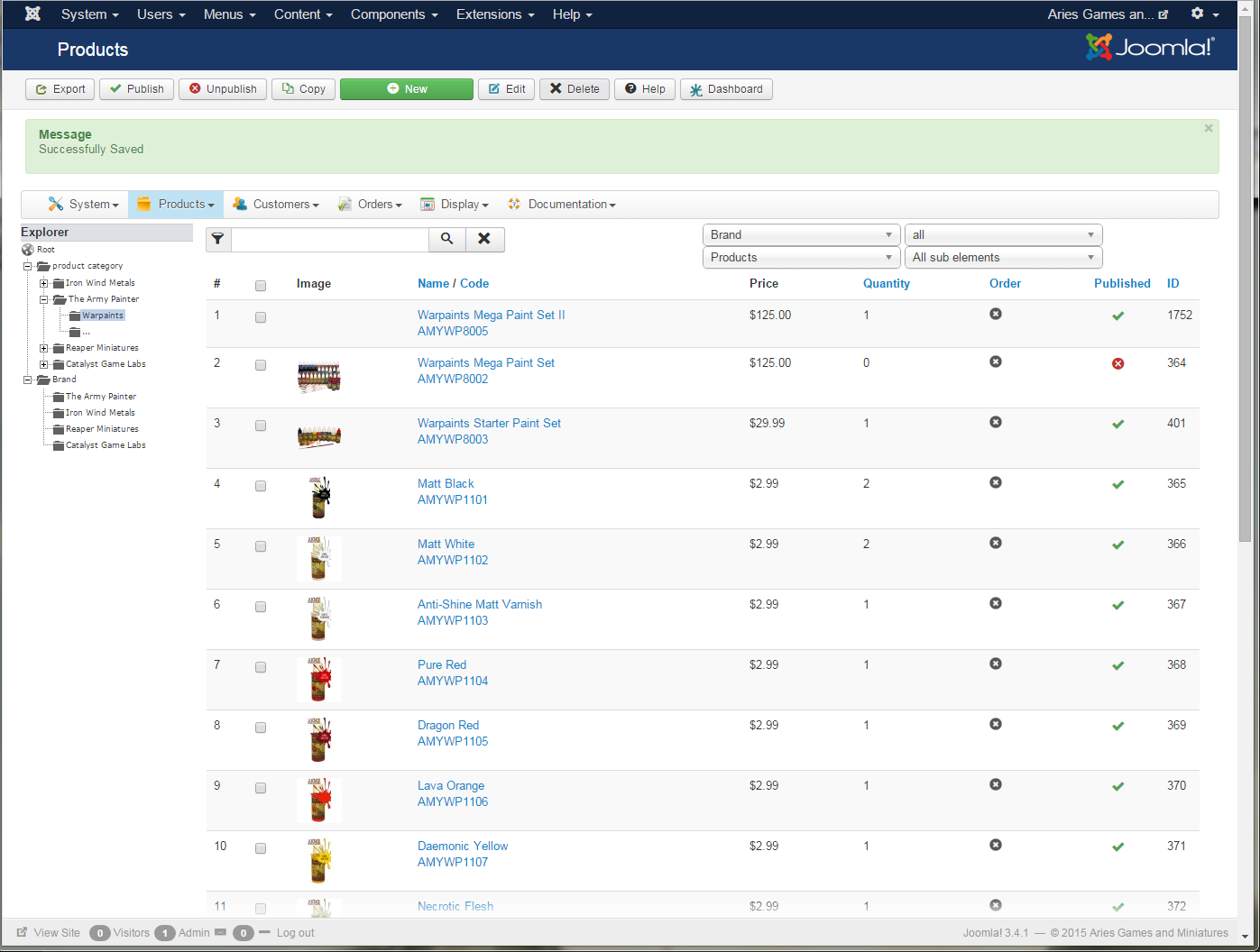
Task: Click the filter funnel icon
Action: pos(218,239)
